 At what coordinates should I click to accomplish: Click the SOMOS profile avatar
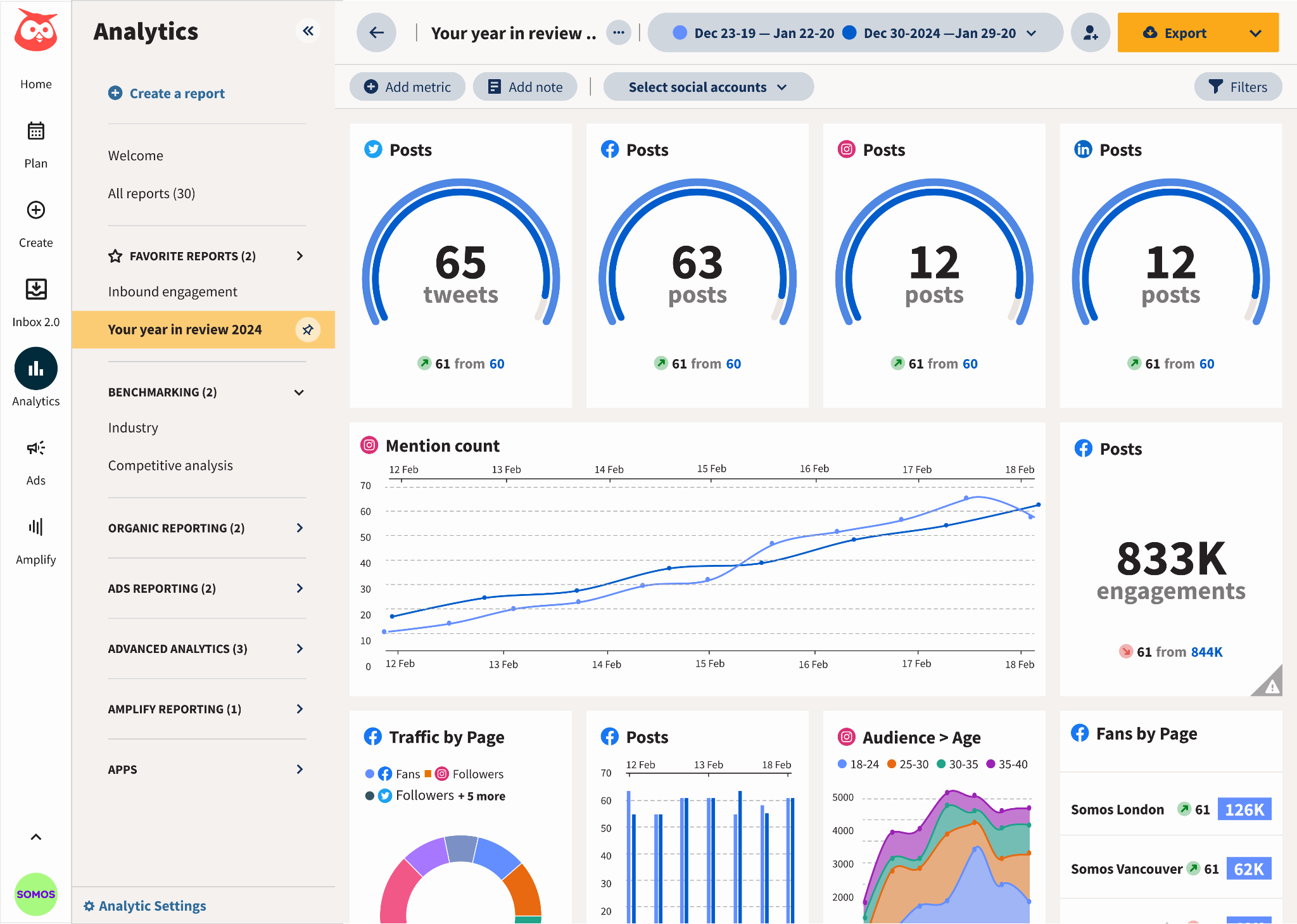pos(35,894)
